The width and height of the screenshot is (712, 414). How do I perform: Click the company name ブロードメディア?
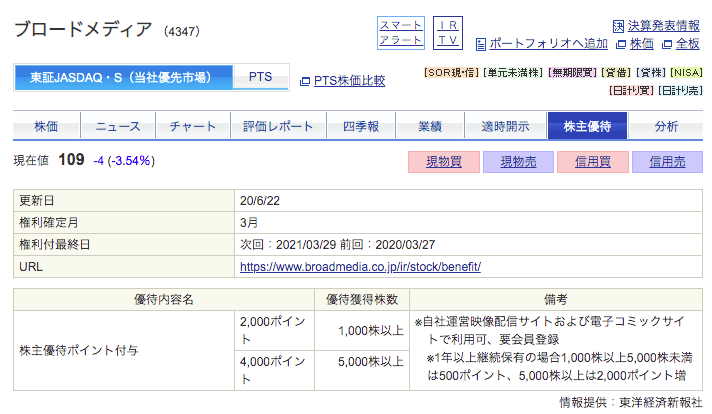click(x=84, y=30)
